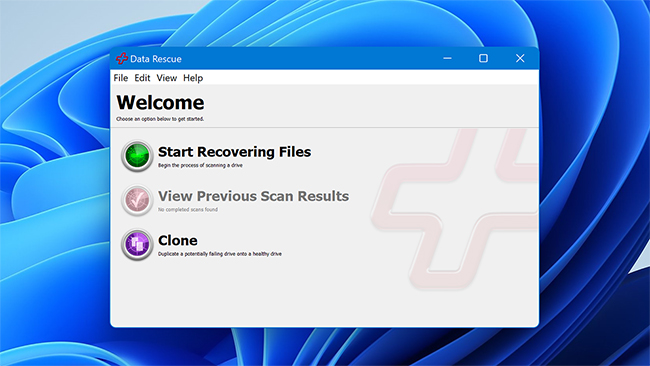Close the Data Rescue window
The width and height of the screenshot is (650, 366).
[520, 58]
